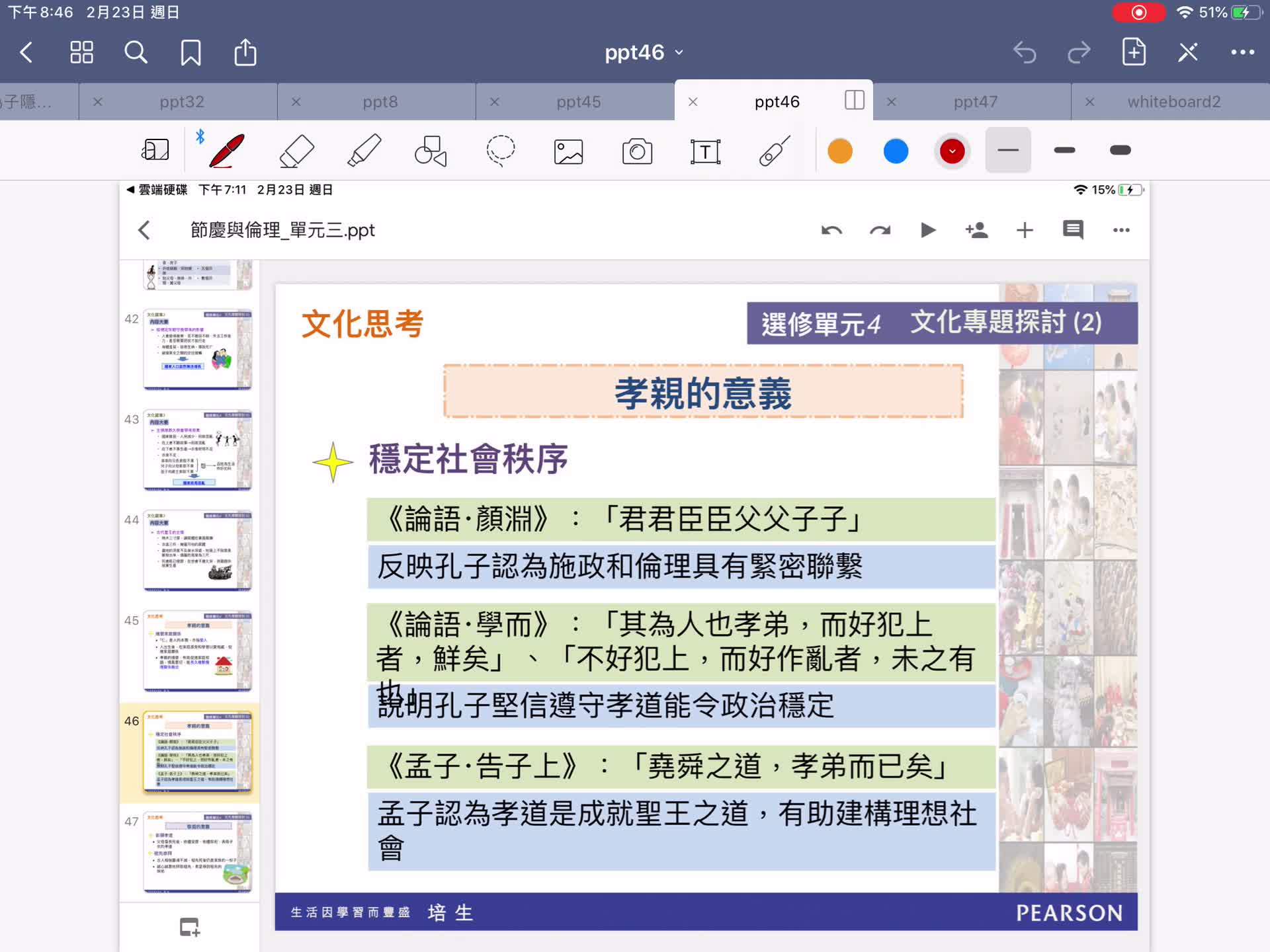Open the ppt46 title dropdown
1270x952 pixels.
click(678, 52)
